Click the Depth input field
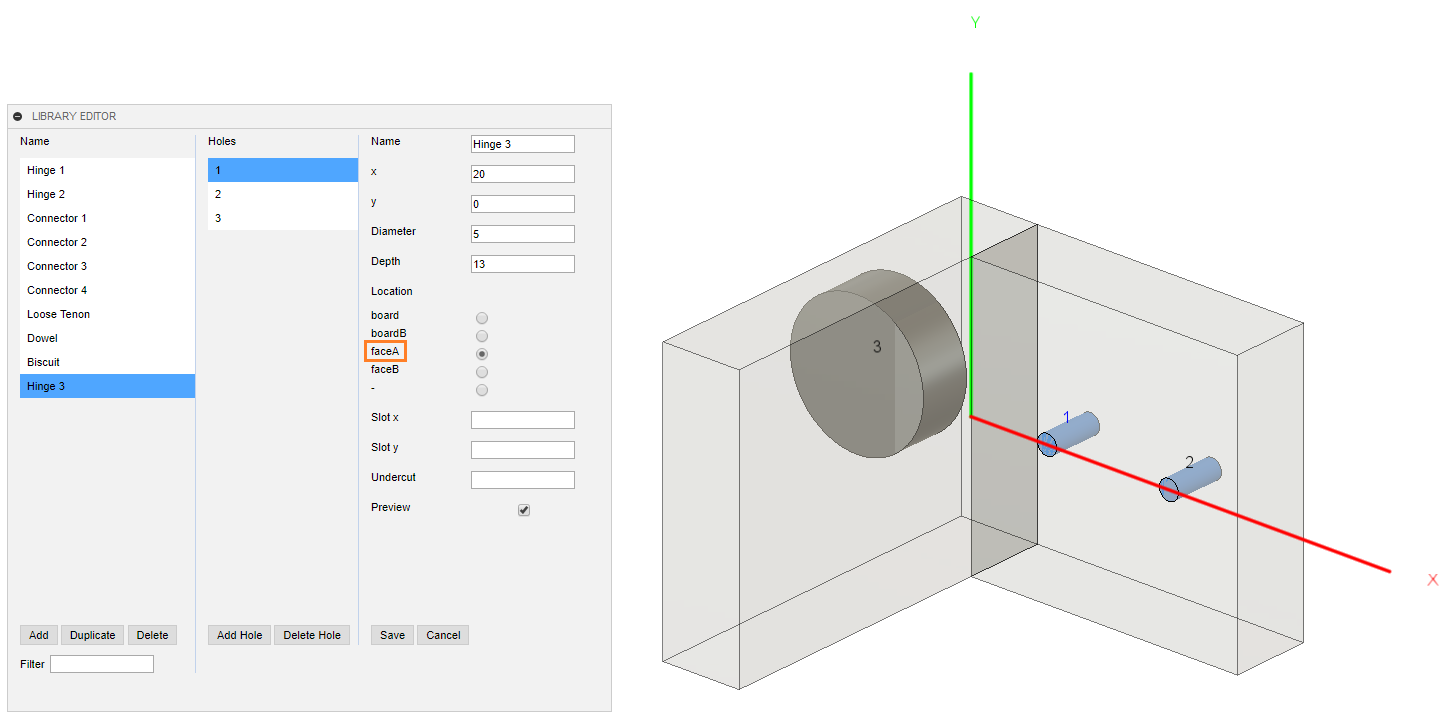 click(522, 264)
